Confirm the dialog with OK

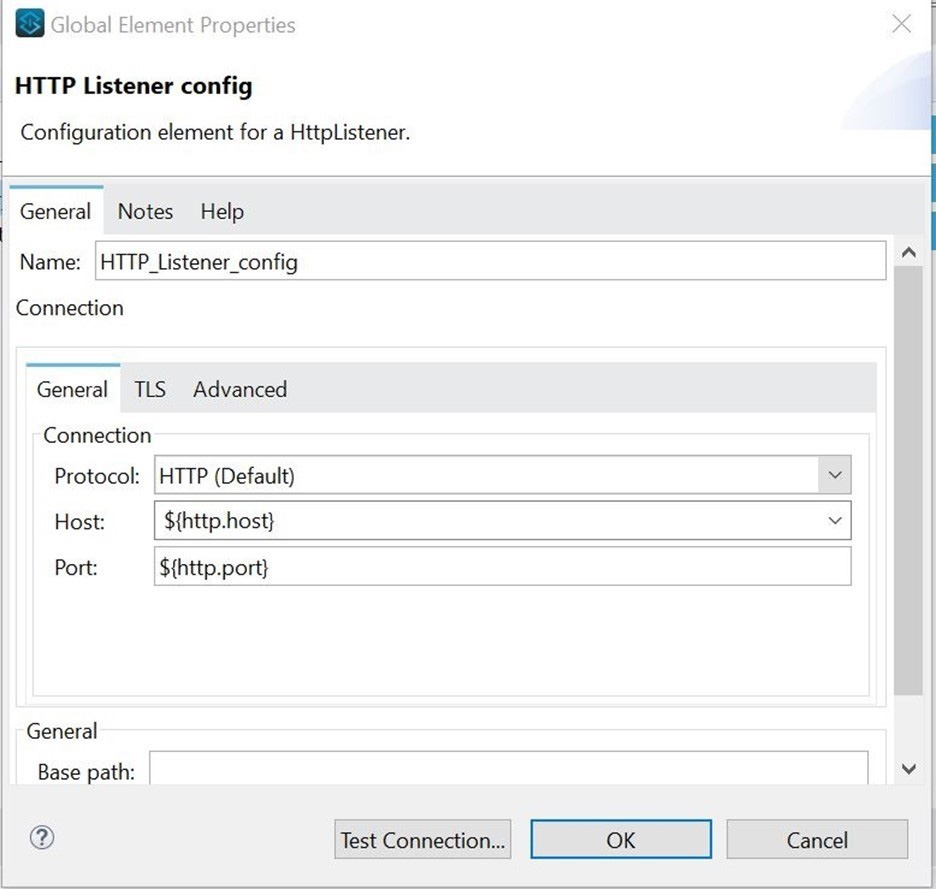[620, 840]
